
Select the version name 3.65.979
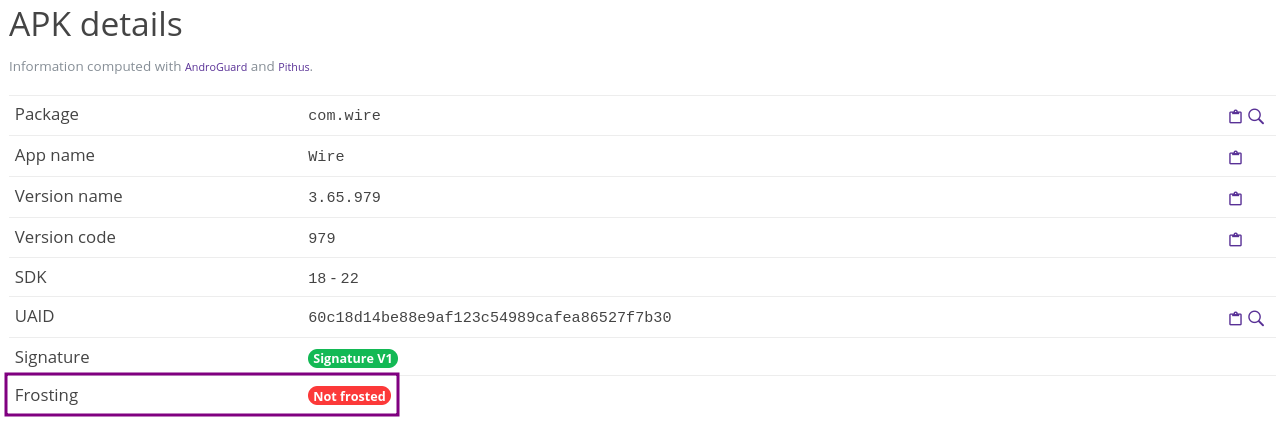click(344, 198)
